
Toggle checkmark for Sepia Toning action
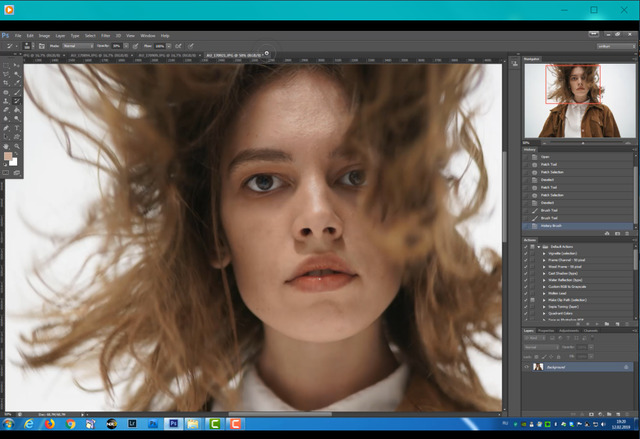(x=527, y=309)
